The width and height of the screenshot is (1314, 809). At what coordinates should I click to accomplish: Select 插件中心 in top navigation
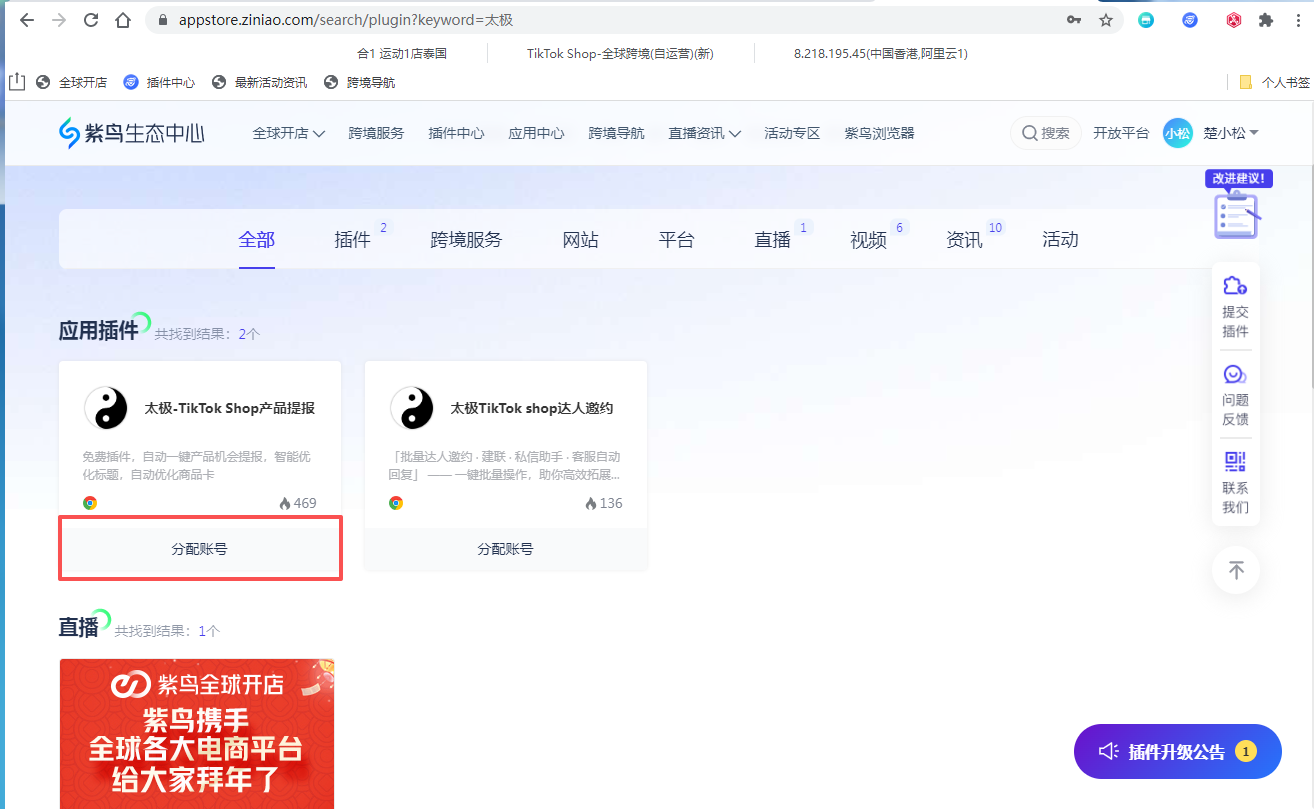[x=456, y=133]
